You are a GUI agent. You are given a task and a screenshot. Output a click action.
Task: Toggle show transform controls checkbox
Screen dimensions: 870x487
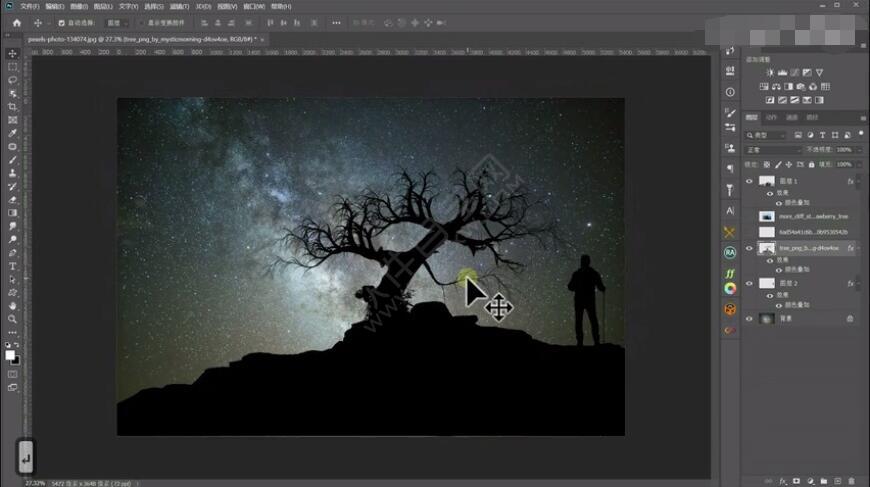tap(141, 23)
